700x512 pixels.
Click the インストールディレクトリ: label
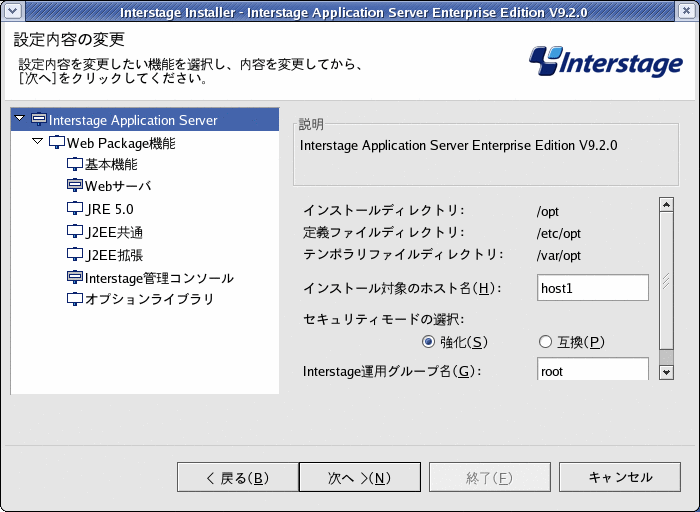tap(384, 210)
